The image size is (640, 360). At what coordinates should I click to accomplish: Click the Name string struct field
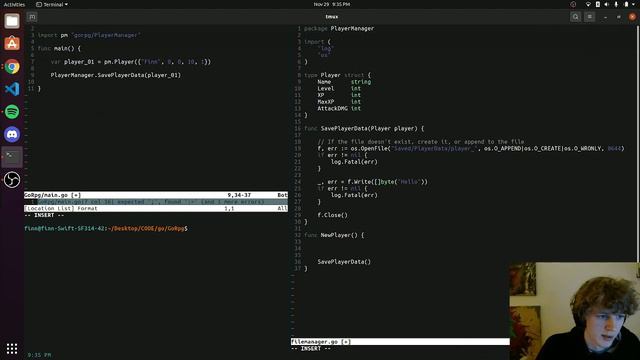344,82
